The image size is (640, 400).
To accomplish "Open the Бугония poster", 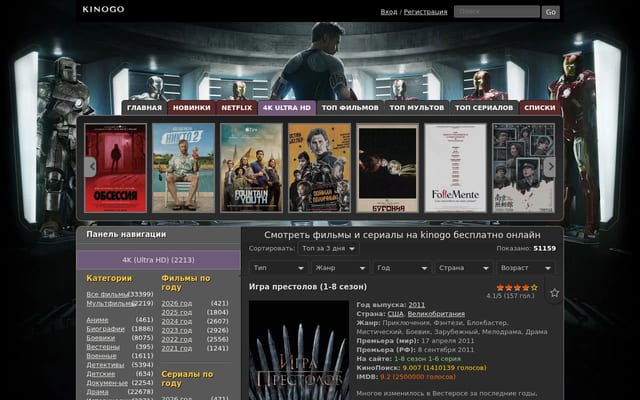I will pyautogui.click(x=387, y=168).
